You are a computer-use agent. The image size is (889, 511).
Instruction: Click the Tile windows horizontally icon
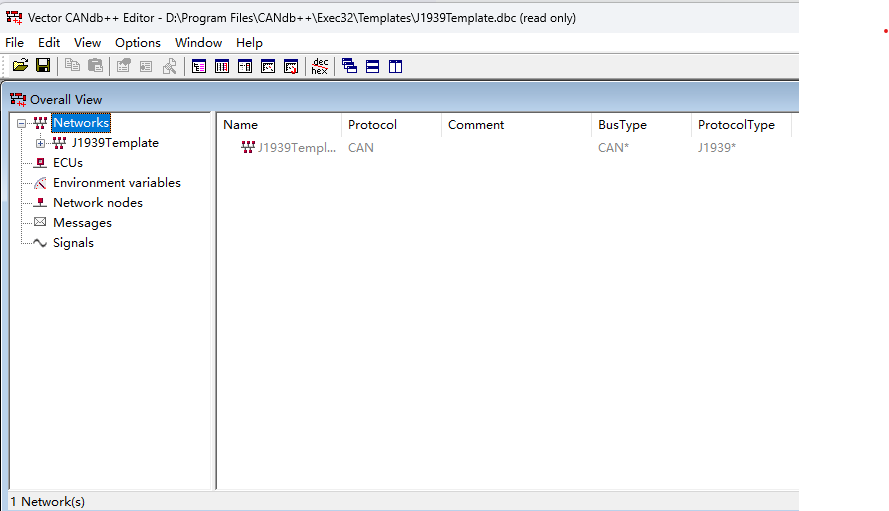pyautogui.click(x=372, y=66)
